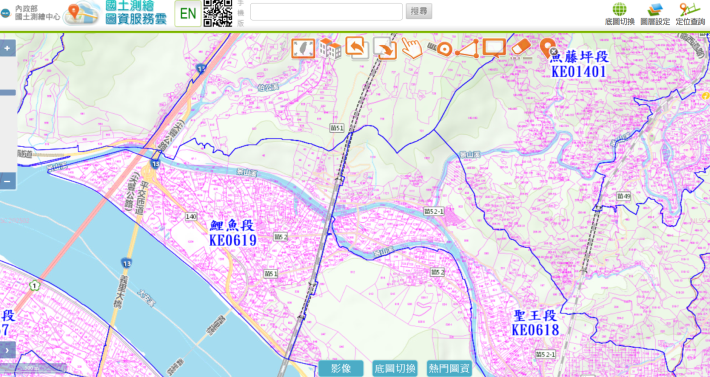The width and height of the screenshot is (710, 377).
Task: Remove location marker pin tool
Action: (548, 47)
